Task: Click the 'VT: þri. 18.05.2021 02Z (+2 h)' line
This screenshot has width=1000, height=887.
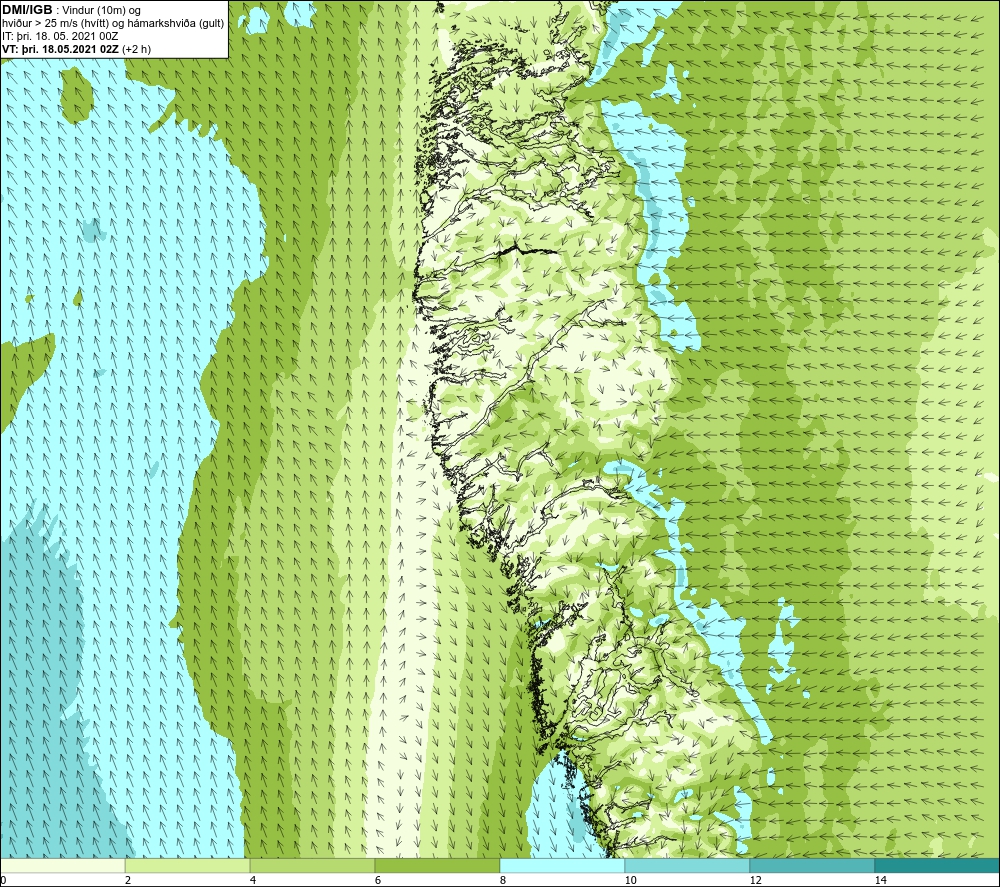Action: point(77,49)
